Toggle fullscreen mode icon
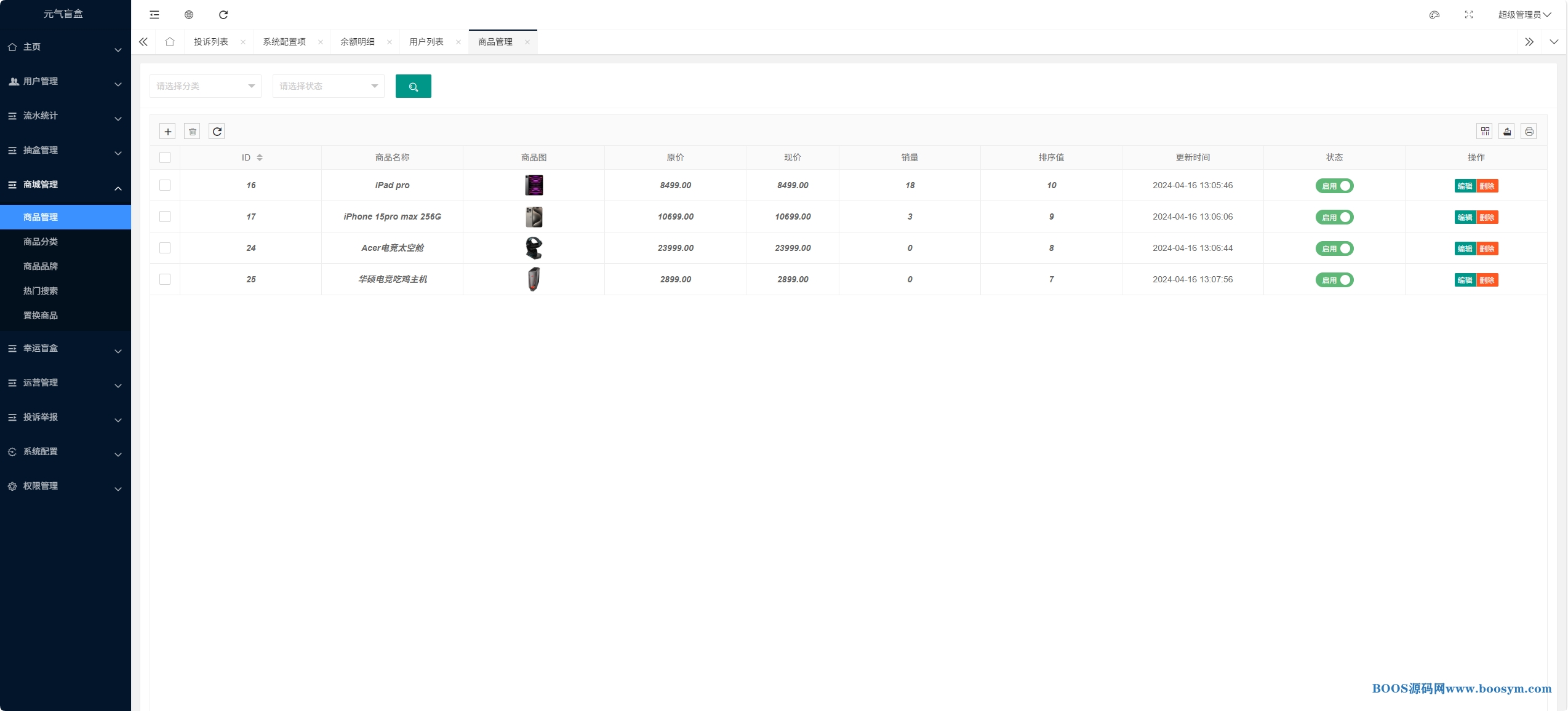1568x711 pixels. [1468, 15]
